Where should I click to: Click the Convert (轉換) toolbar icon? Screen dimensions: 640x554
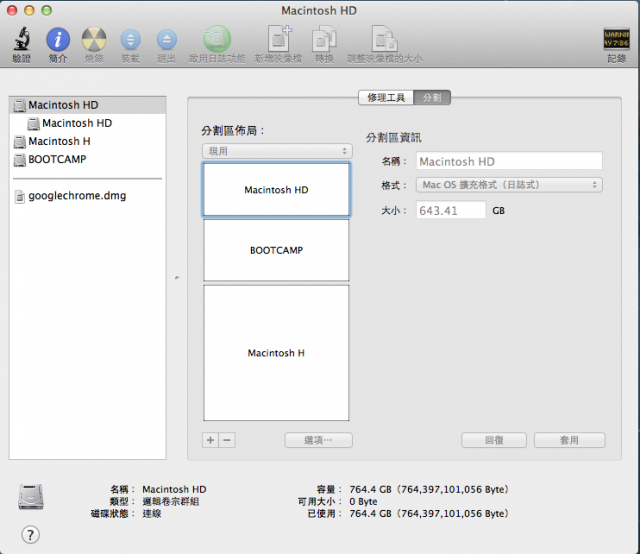(324, 39)
